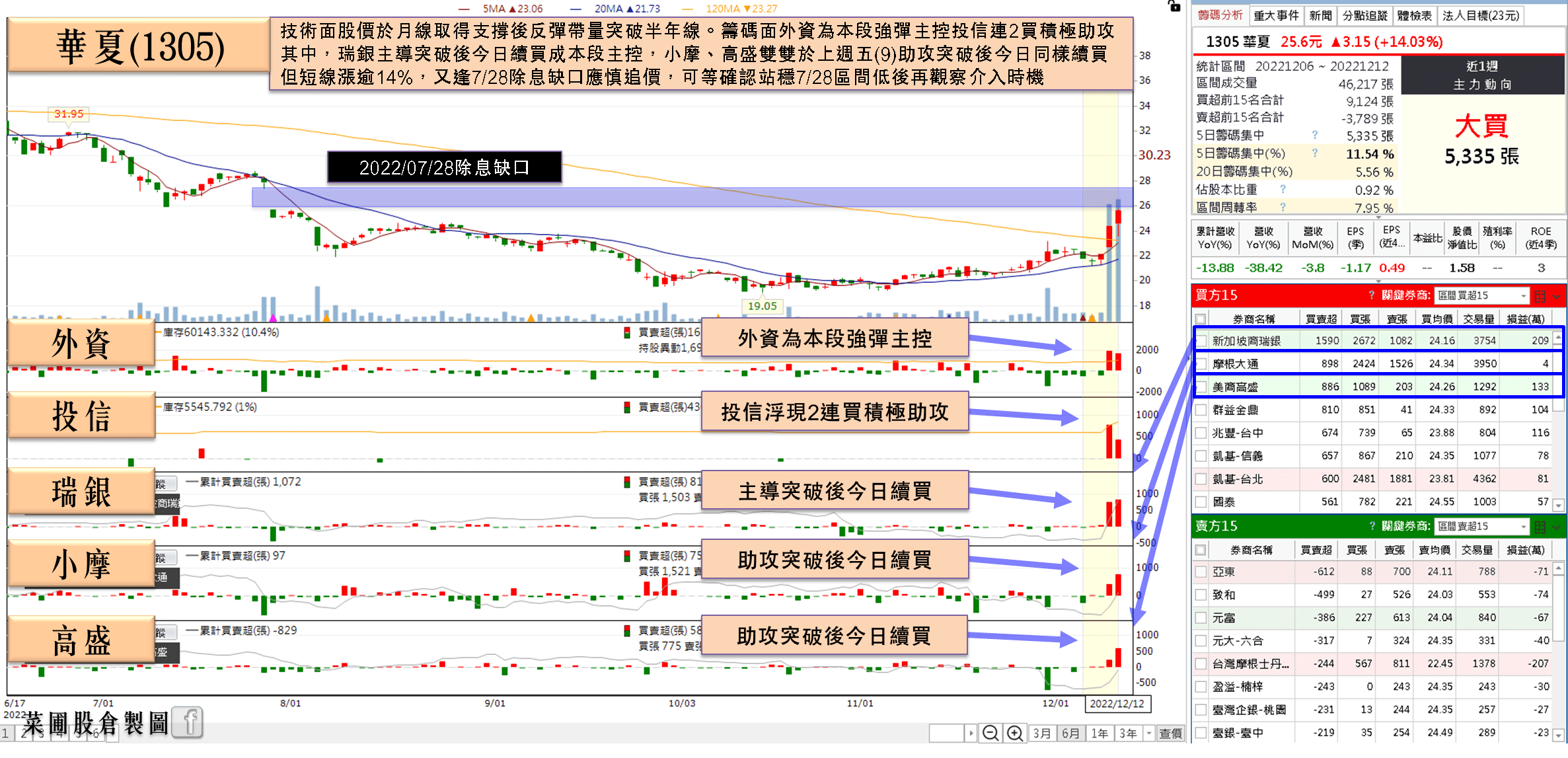
Task: Set chart range to 6月
Action: [x=1070, y=734]
